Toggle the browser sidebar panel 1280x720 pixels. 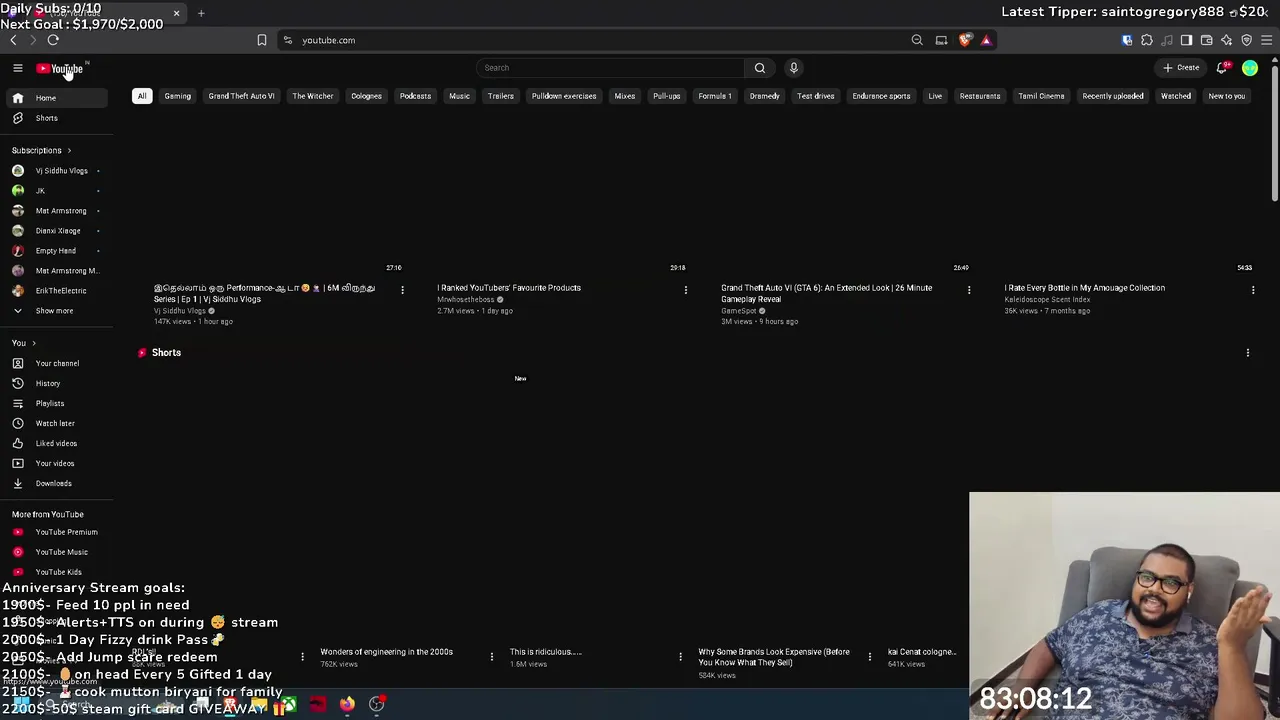click(x=1186, y=40)
